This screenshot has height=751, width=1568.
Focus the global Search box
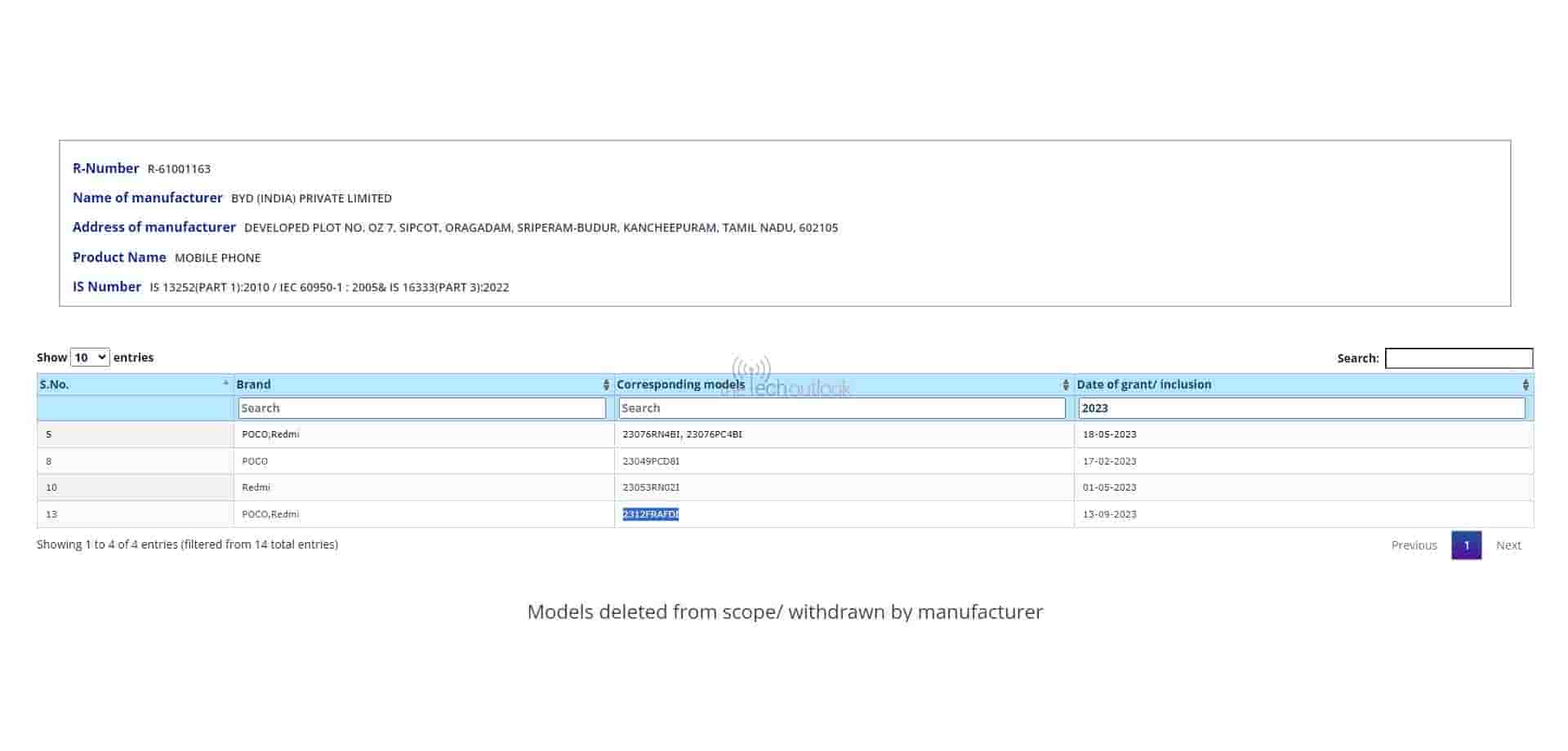(1459, 358)
